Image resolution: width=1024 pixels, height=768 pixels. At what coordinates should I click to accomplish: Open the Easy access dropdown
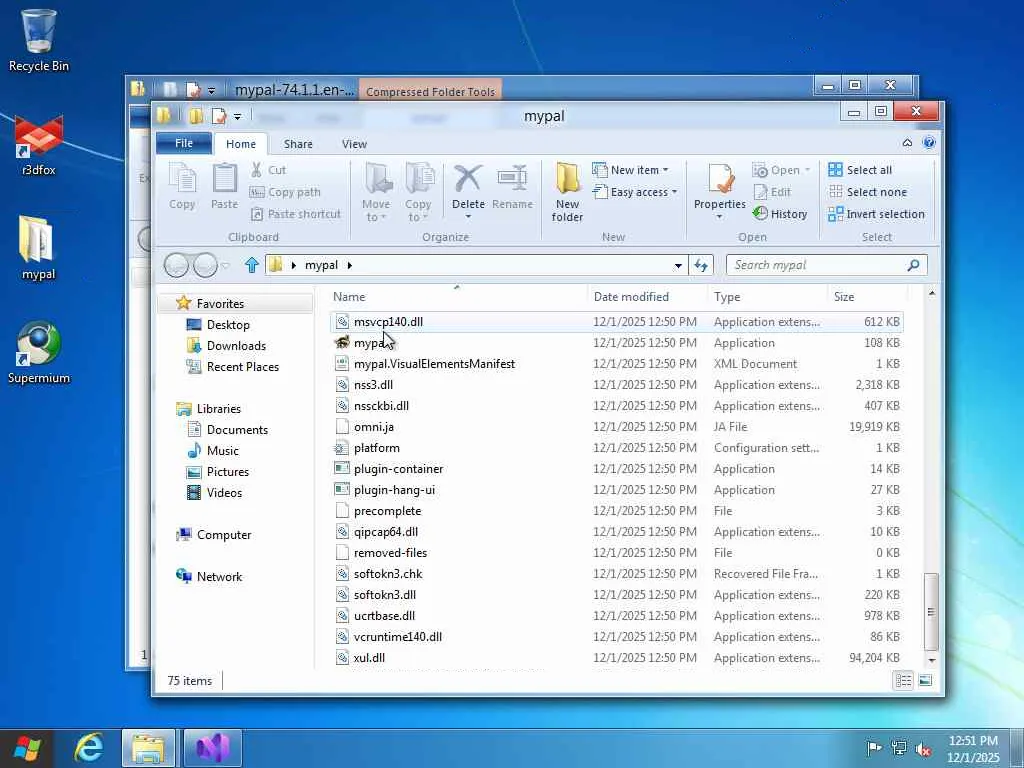635,192
